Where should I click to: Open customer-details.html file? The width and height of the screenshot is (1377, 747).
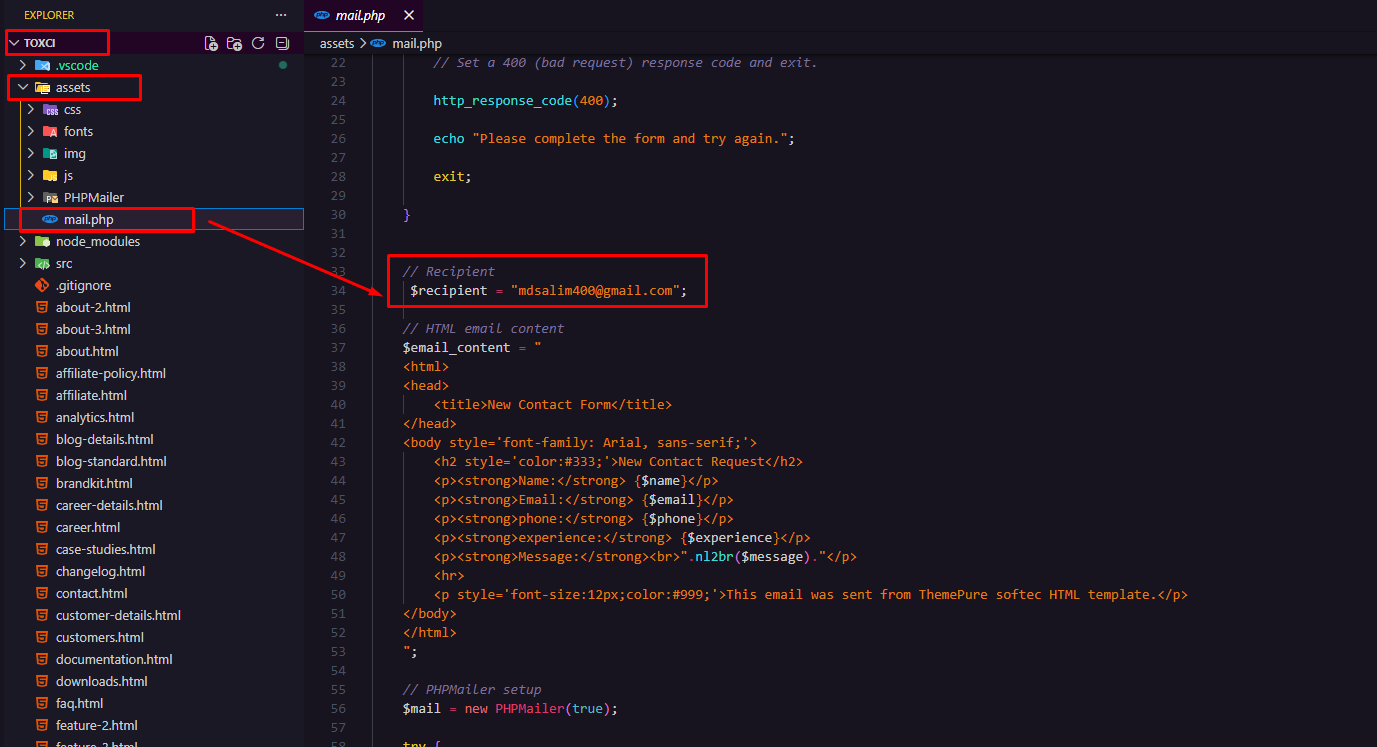click(x=152, y=615)
